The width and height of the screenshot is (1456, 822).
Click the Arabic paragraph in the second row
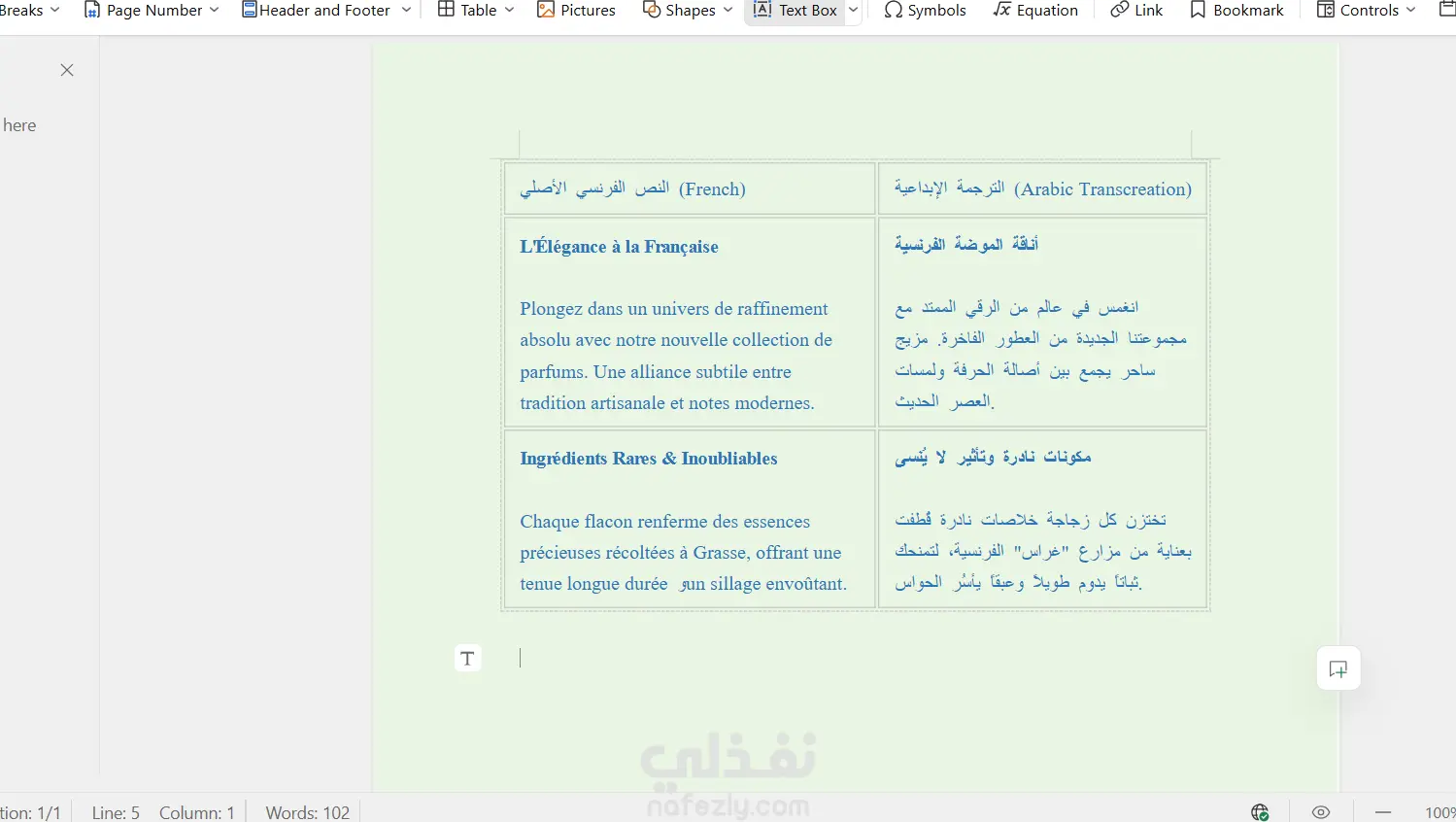coord(1040,354)
